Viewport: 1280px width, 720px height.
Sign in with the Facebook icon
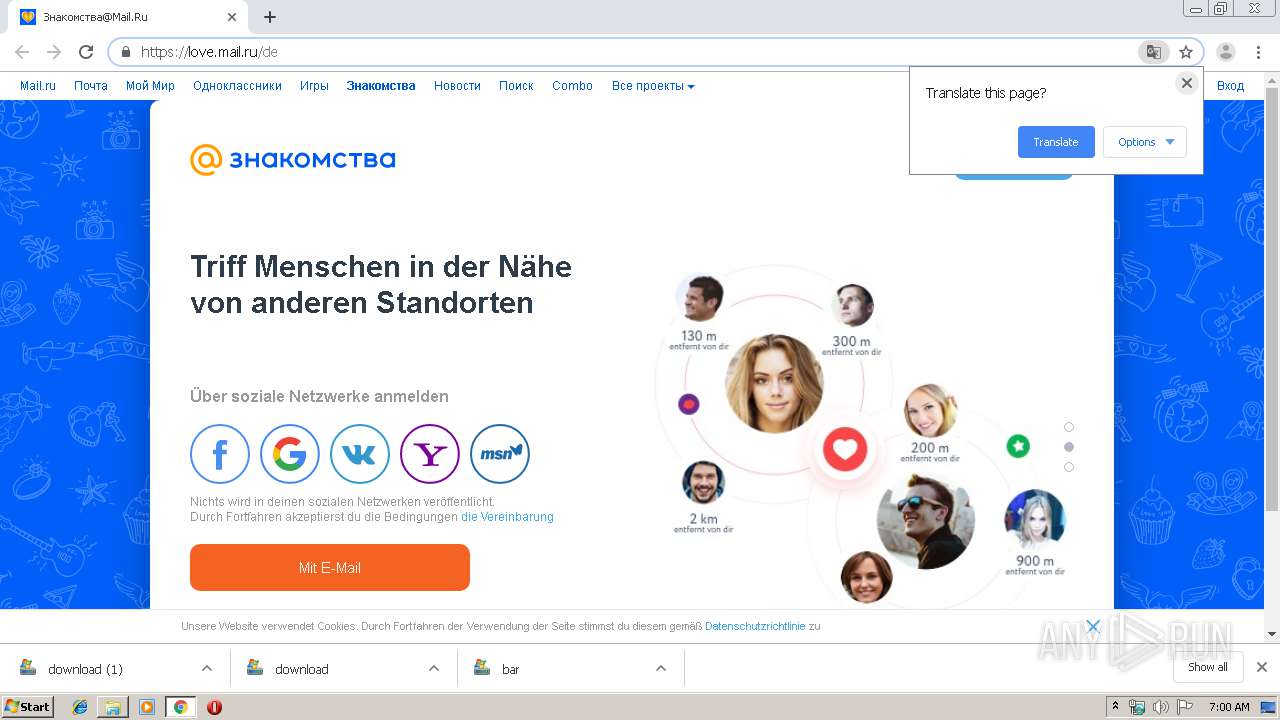click(219, 454)
